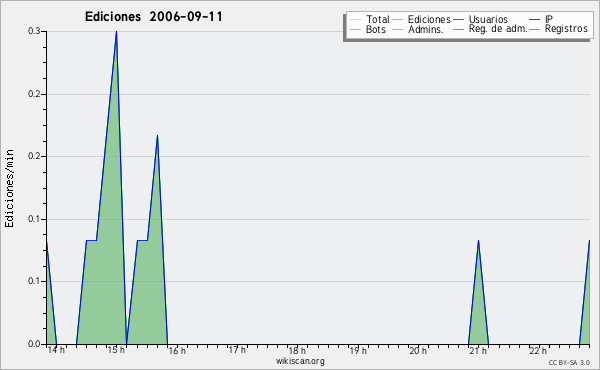Click the '21 h' x-axis label
Image resolution: width=600 pixels, height=370 pixels.
coord(478,350)
